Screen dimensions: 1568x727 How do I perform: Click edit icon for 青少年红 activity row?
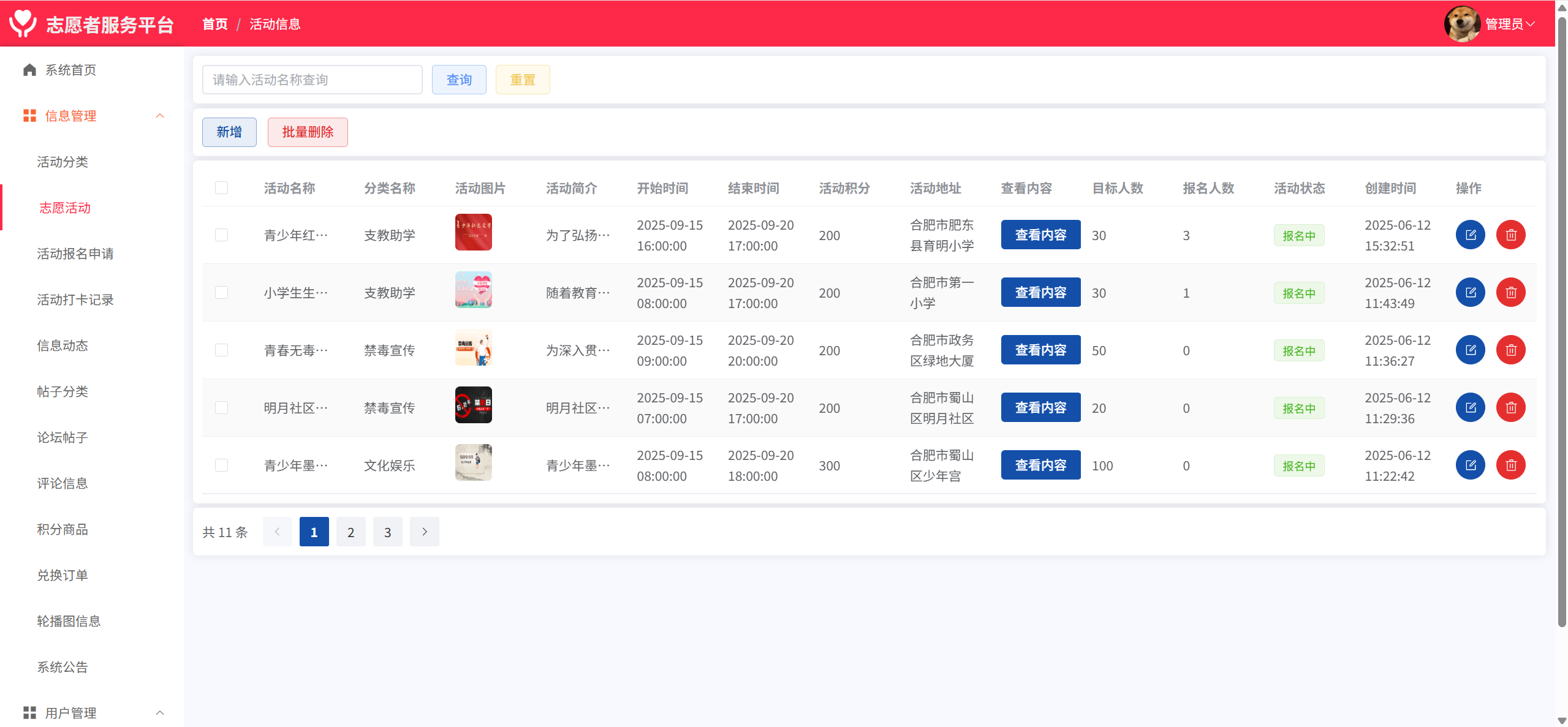point(1470,235)
